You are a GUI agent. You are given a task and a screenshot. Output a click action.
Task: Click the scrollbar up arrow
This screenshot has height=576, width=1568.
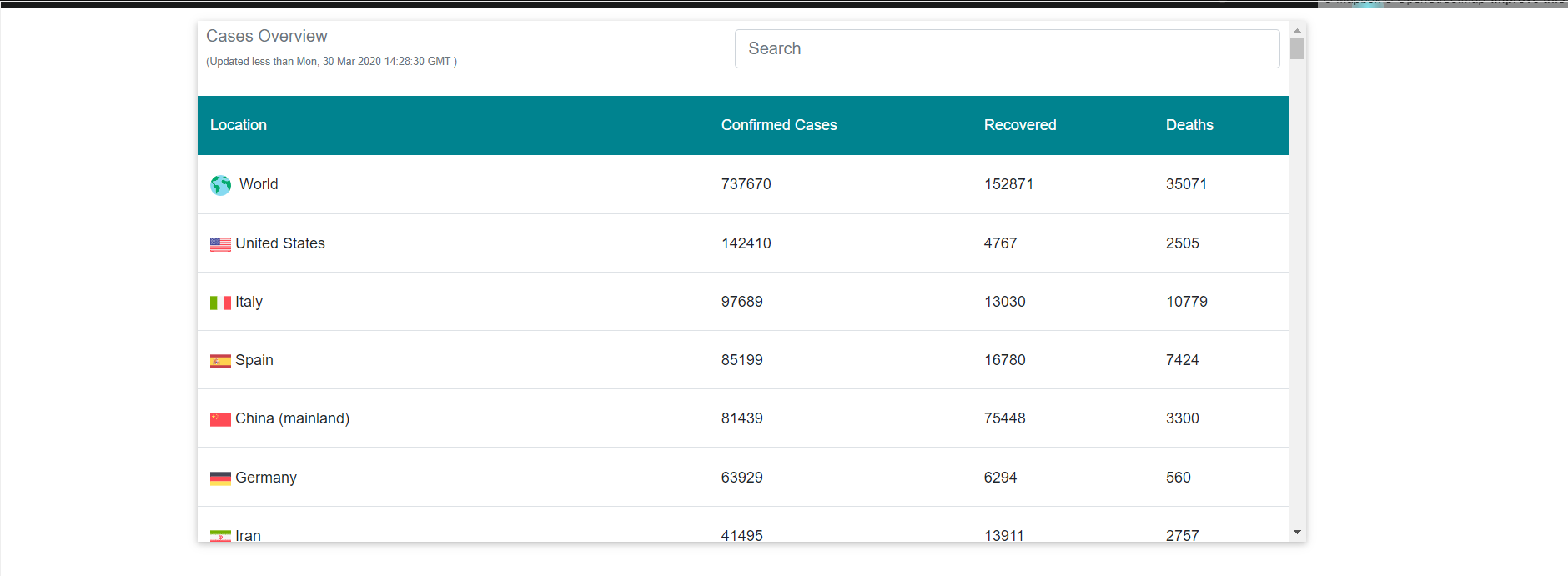tap(1297, 30)
